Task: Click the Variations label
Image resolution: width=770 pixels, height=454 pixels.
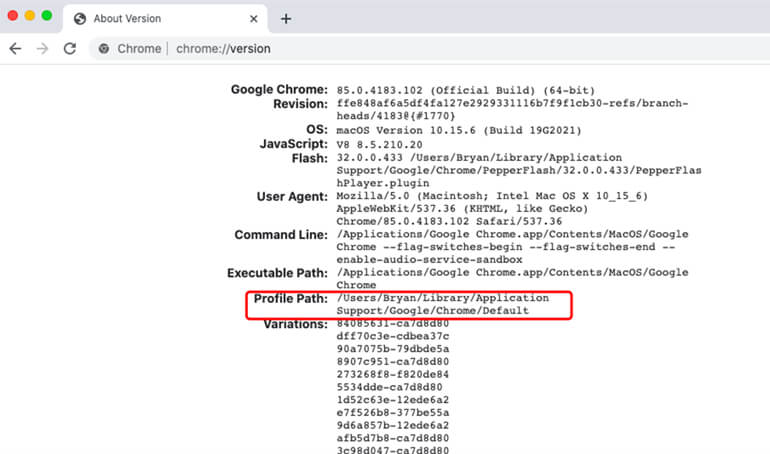Action: [295, 324]
